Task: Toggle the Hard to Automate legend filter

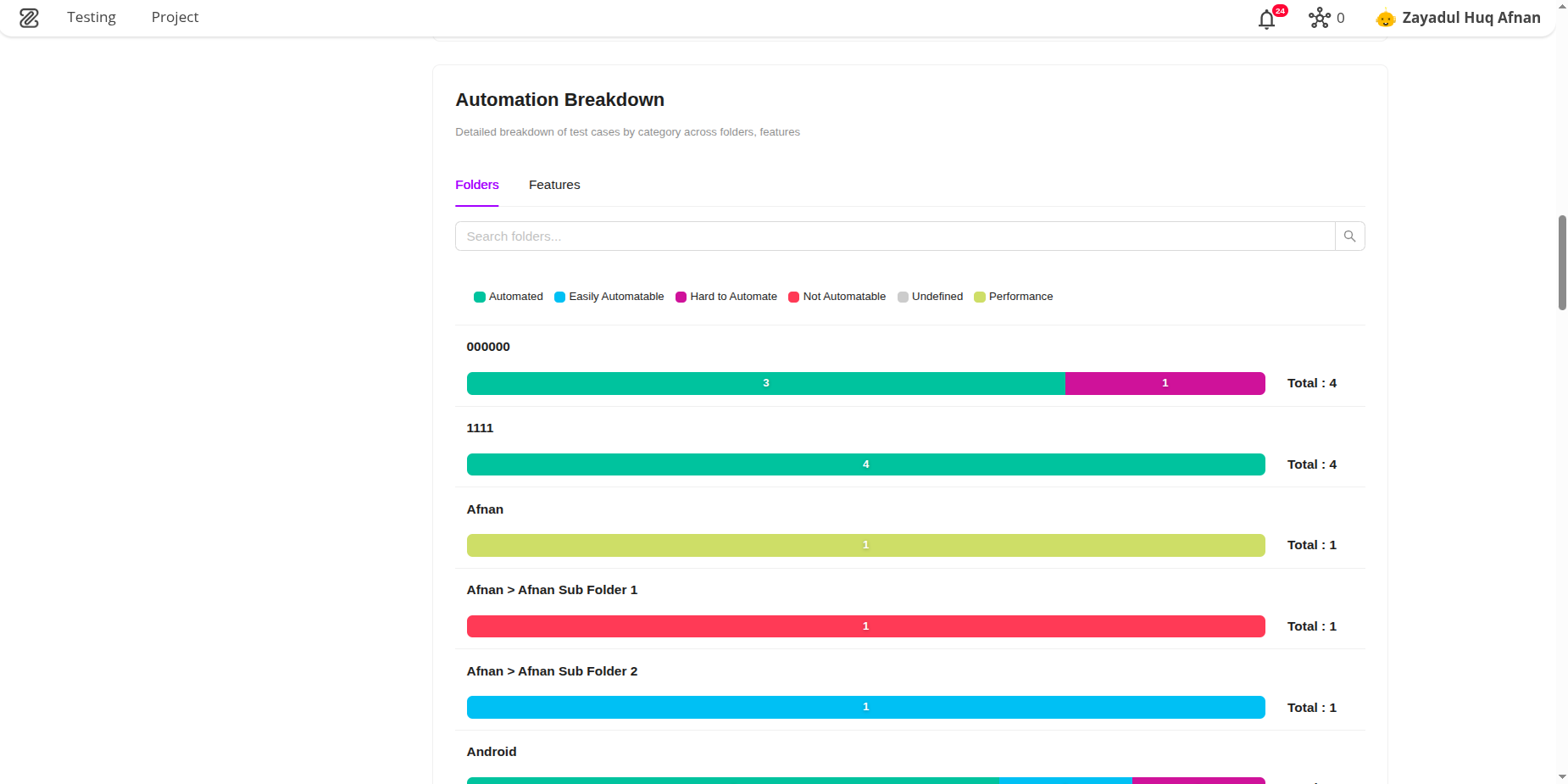Action: (x=681, y=297)
